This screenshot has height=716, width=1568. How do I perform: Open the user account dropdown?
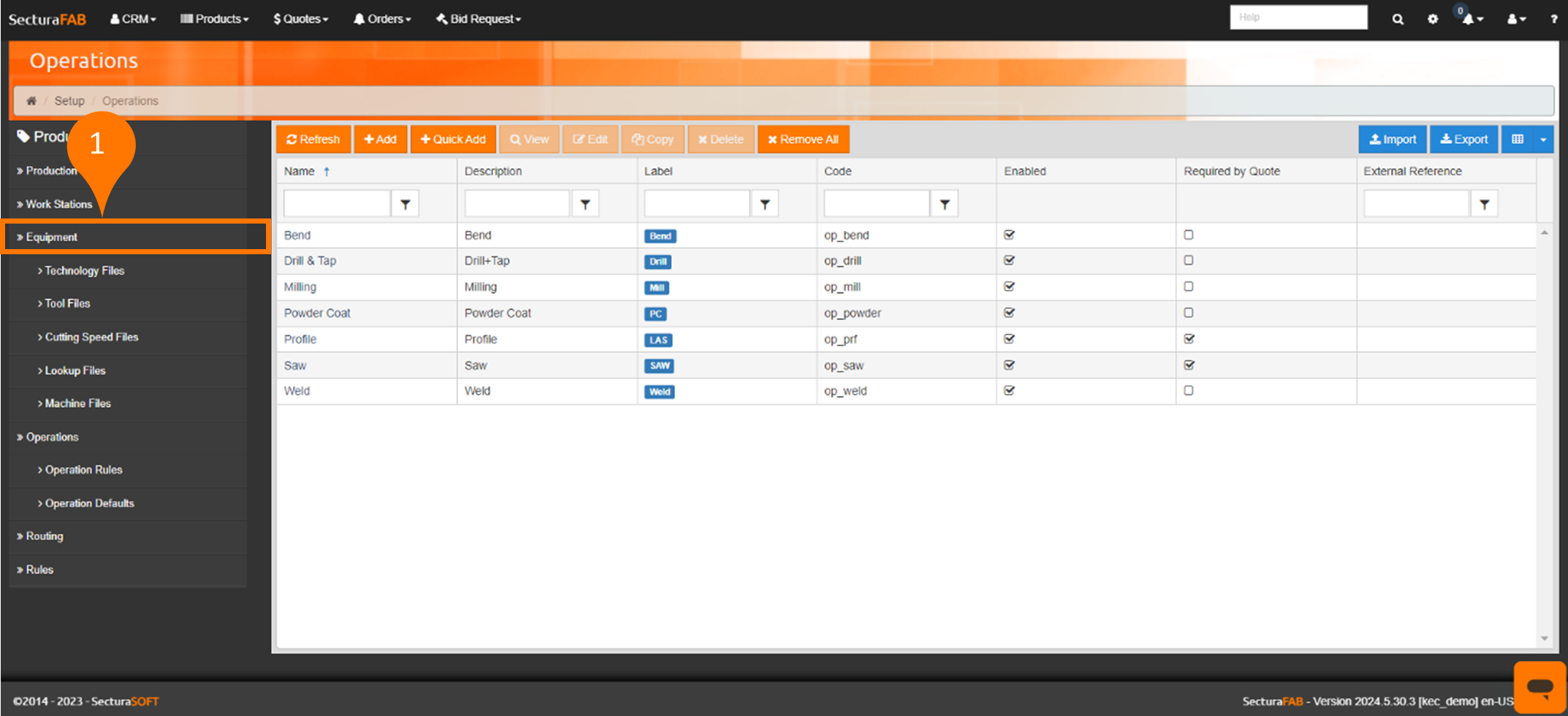tap(1516, 19)
